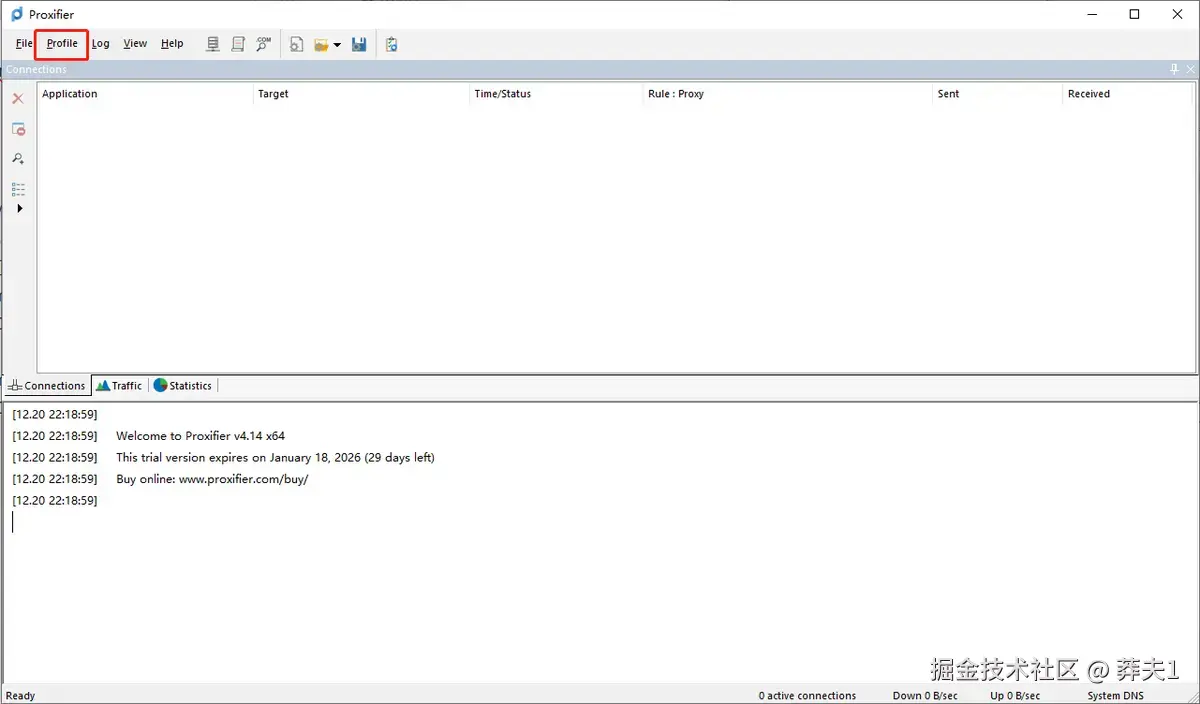Expand the sidebar overflow arrow
Screen dimensions: 1200x704
[19, 209]
